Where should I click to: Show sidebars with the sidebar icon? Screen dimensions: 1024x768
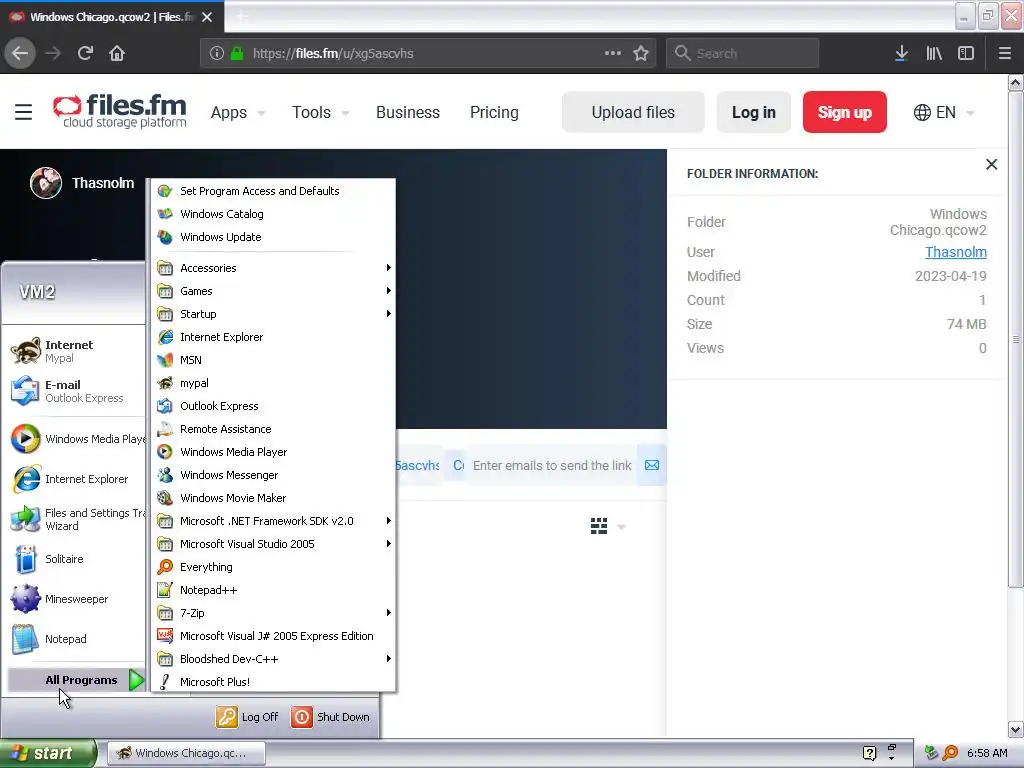[x=966, y=54]
